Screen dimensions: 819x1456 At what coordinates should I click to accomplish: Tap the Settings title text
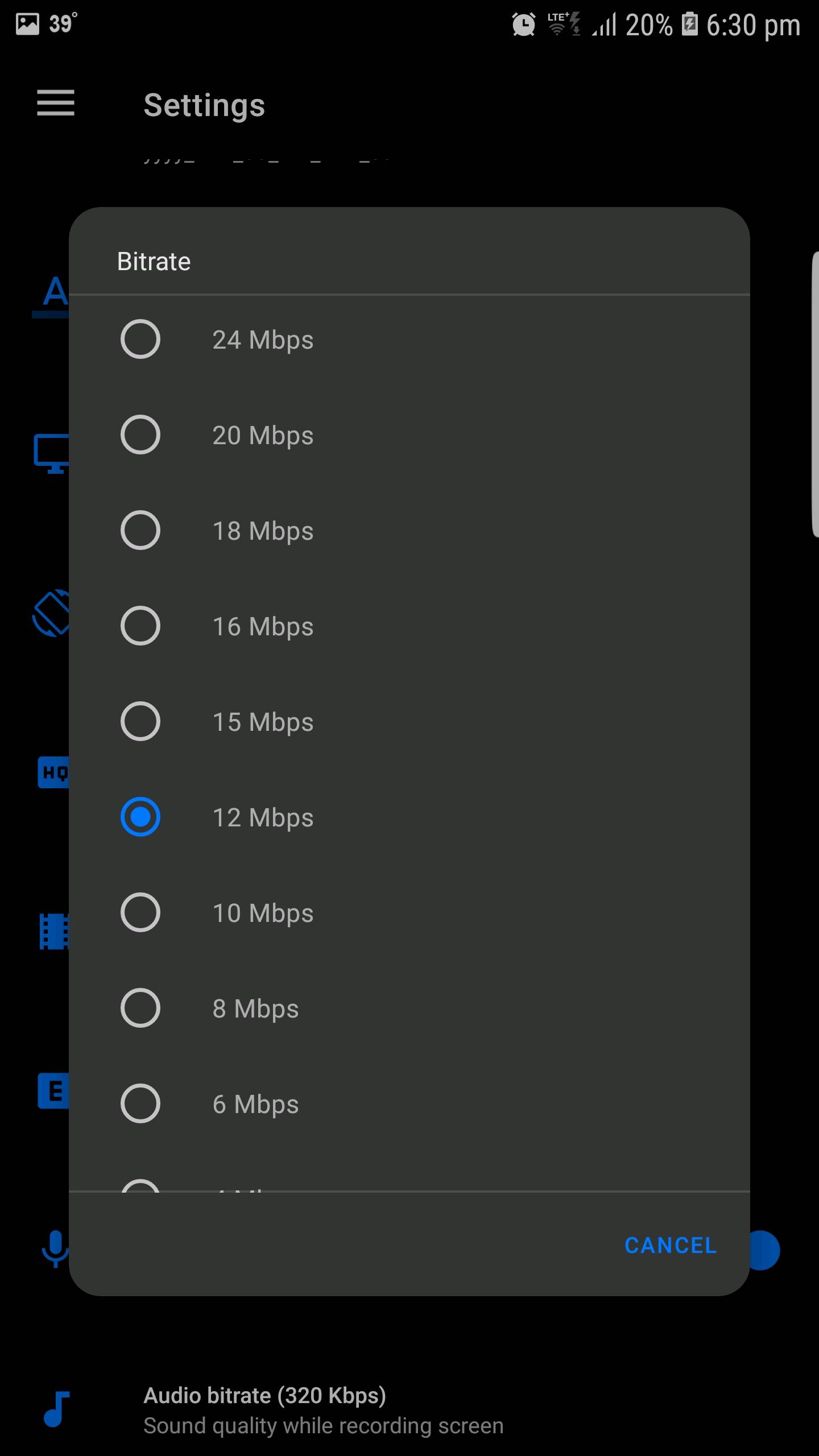coord(204,105)
